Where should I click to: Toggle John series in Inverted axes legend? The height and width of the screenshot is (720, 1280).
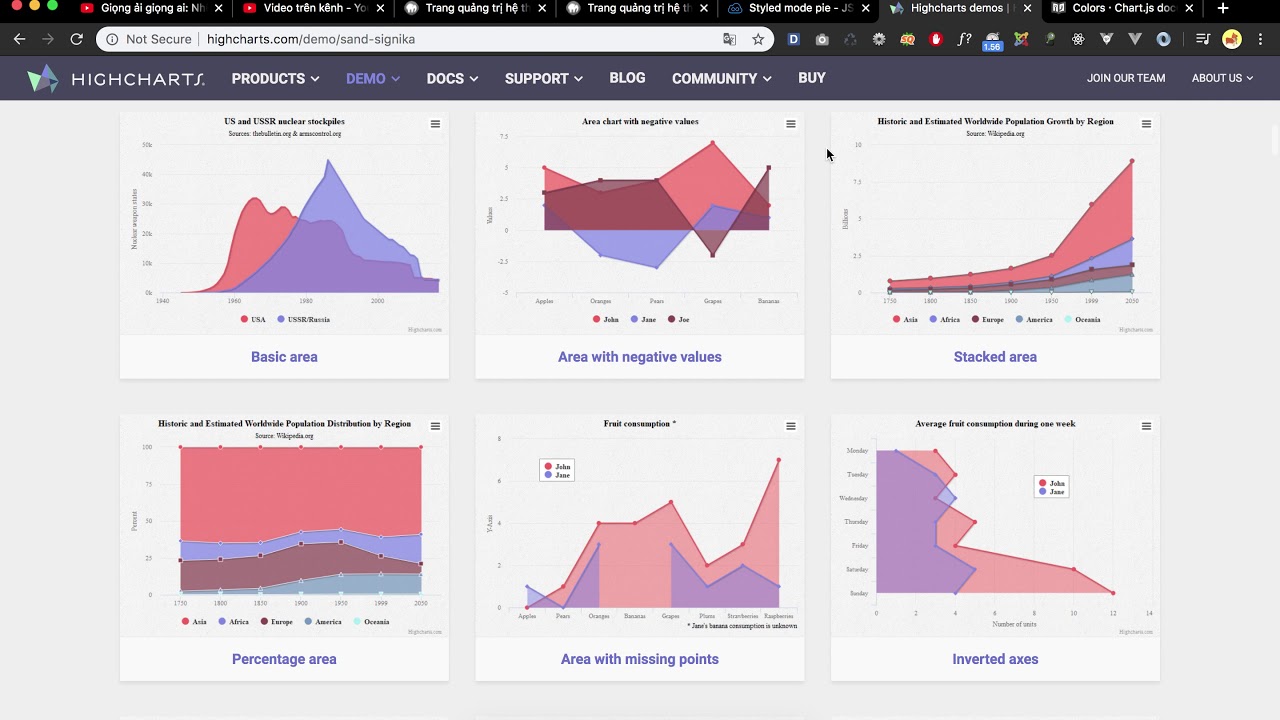pyautogui.click(x=1051, y=483)
